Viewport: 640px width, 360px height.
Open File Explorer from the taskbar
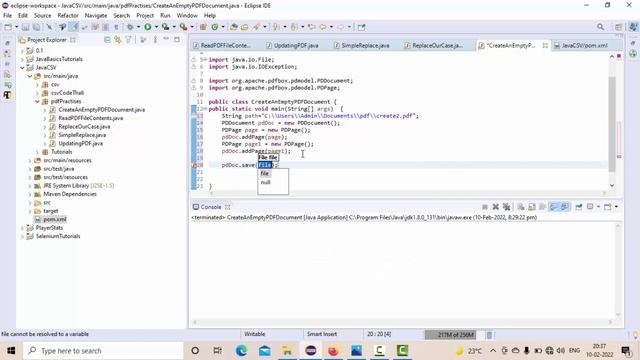[x=287, y=351]
